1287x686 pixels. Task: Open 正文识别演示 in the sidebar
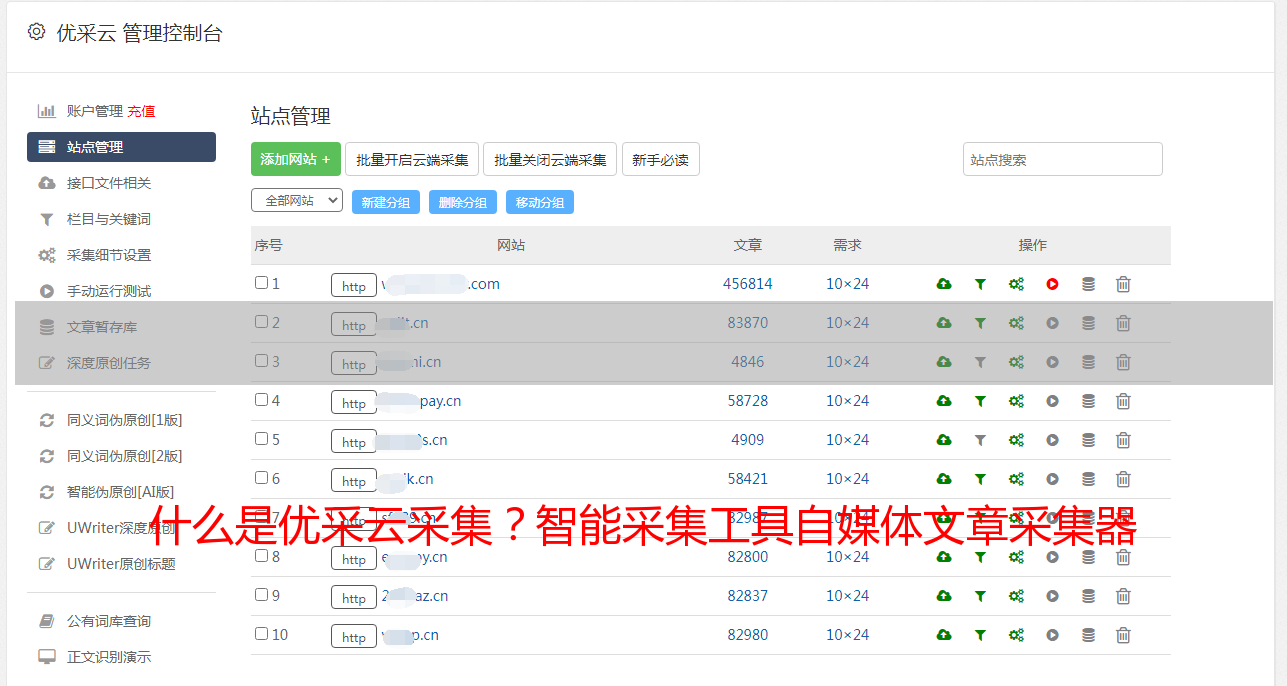tap(108, 657)
